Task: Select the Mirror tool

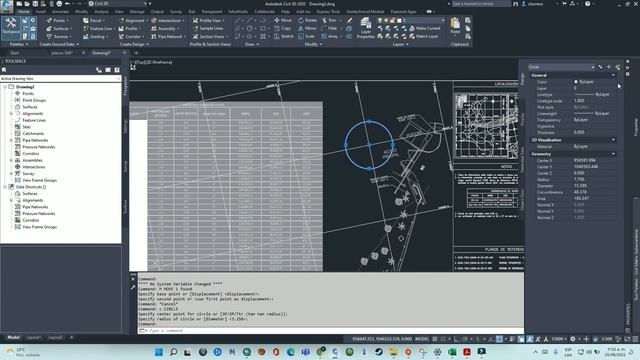Action: [307, 28]
